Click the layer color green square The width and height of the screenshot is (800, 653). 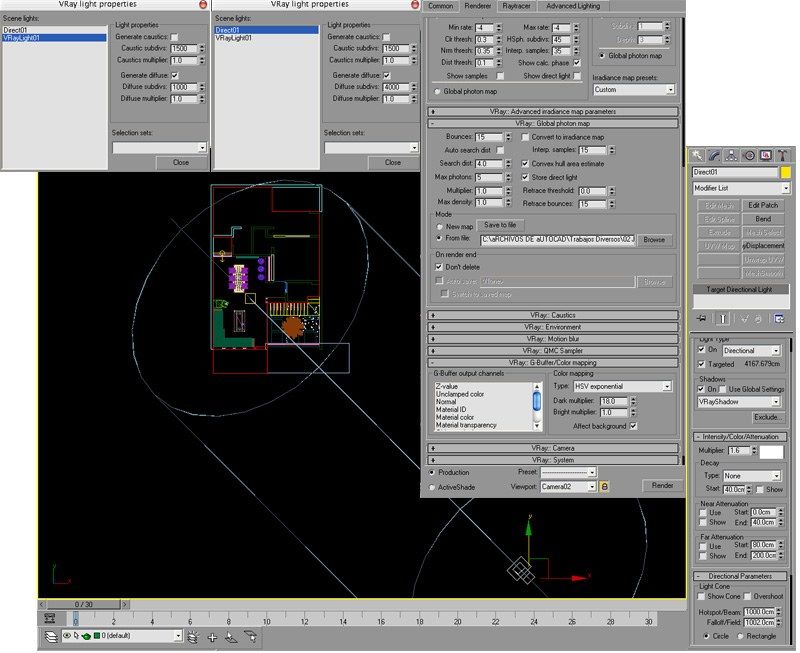(x=96, y=636)
